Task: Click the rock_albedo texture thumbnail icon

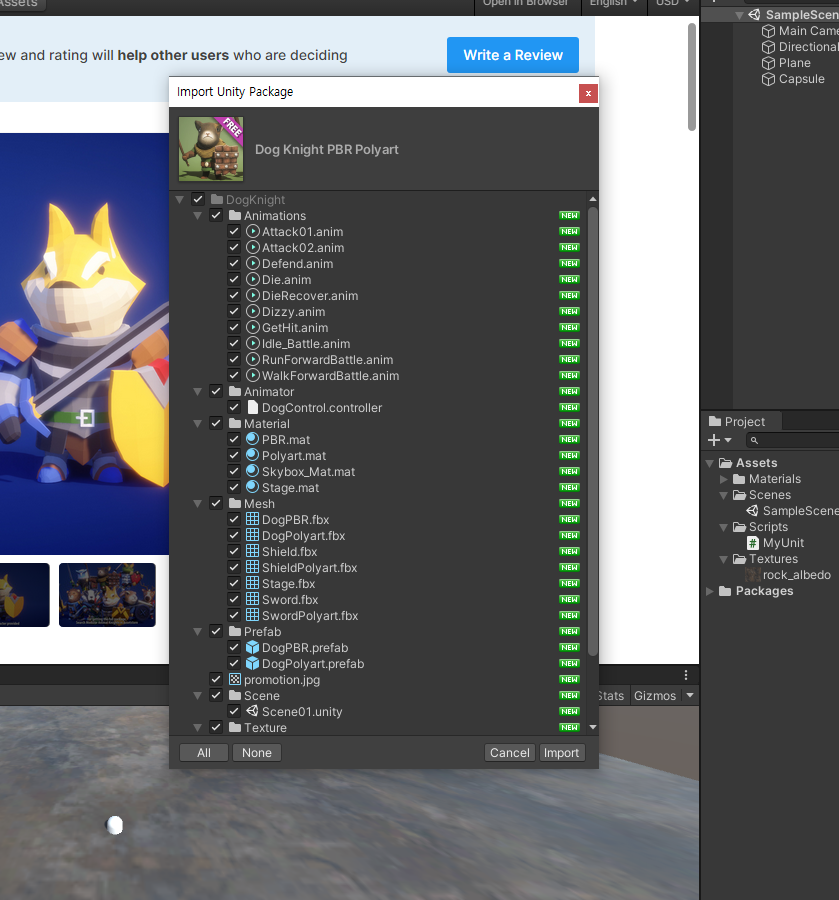Action: click(753, 575)
